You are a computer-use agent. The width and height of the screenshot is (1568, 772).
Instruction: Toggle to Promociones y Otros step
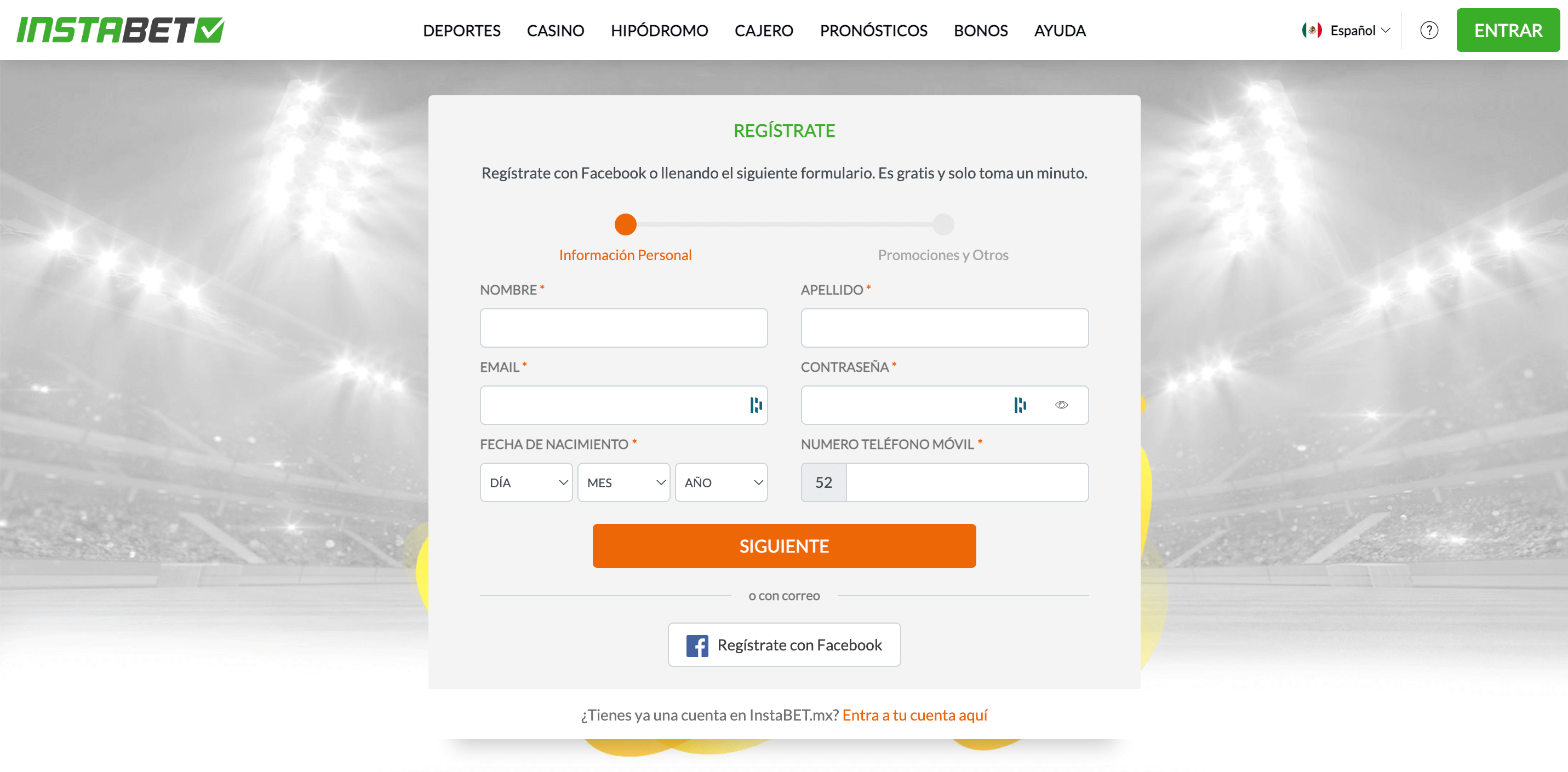coord(943,223)
